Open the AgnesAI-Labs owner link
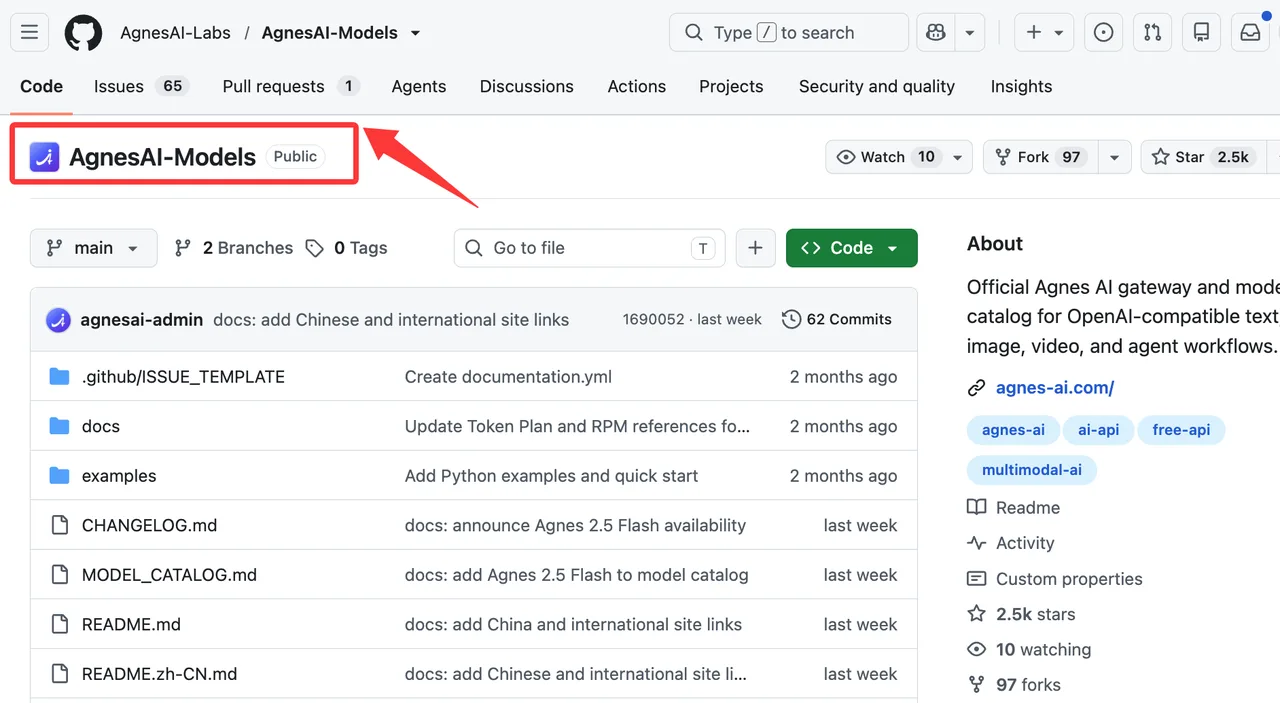 [175, 33]
